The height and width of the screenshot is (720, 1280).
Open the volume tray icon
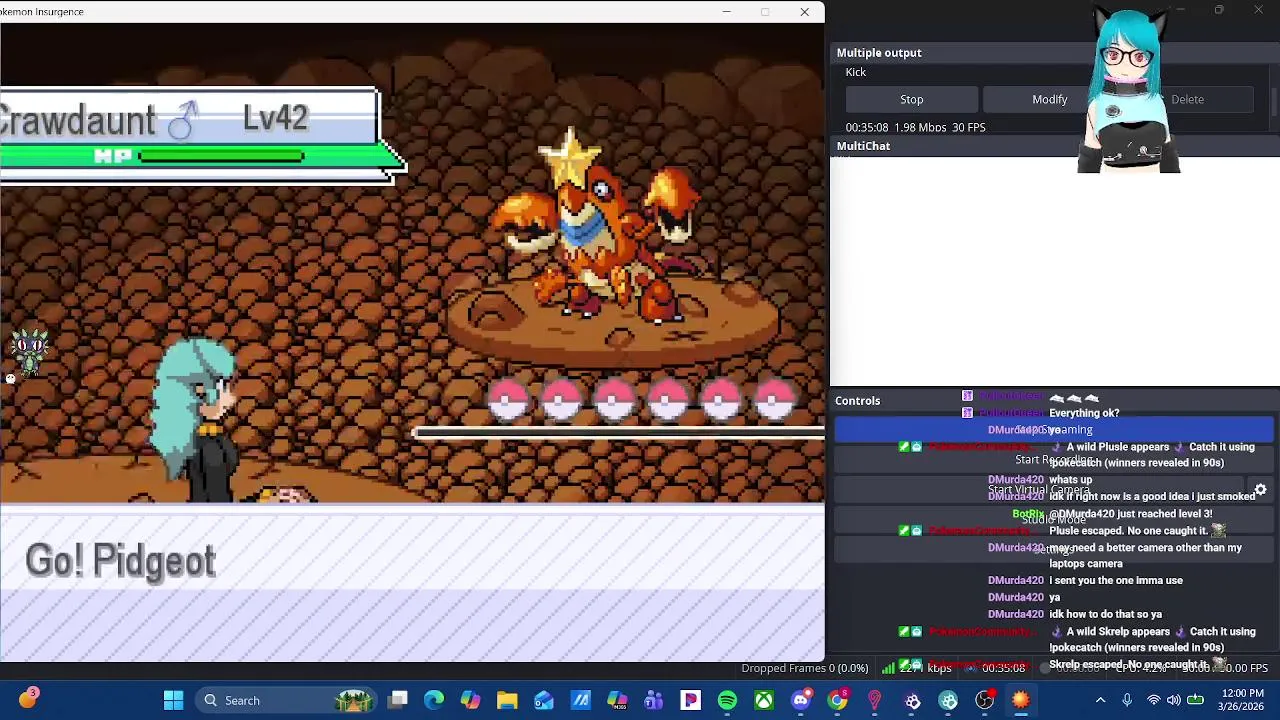1173,700
